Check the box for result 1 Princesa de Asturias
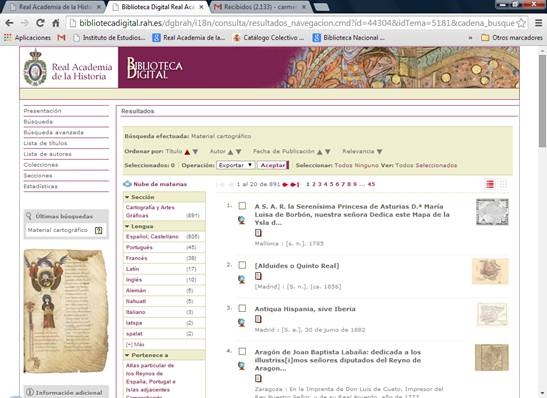Image resolution: width=547 pixels, height=398 pixels. [242, 206]
